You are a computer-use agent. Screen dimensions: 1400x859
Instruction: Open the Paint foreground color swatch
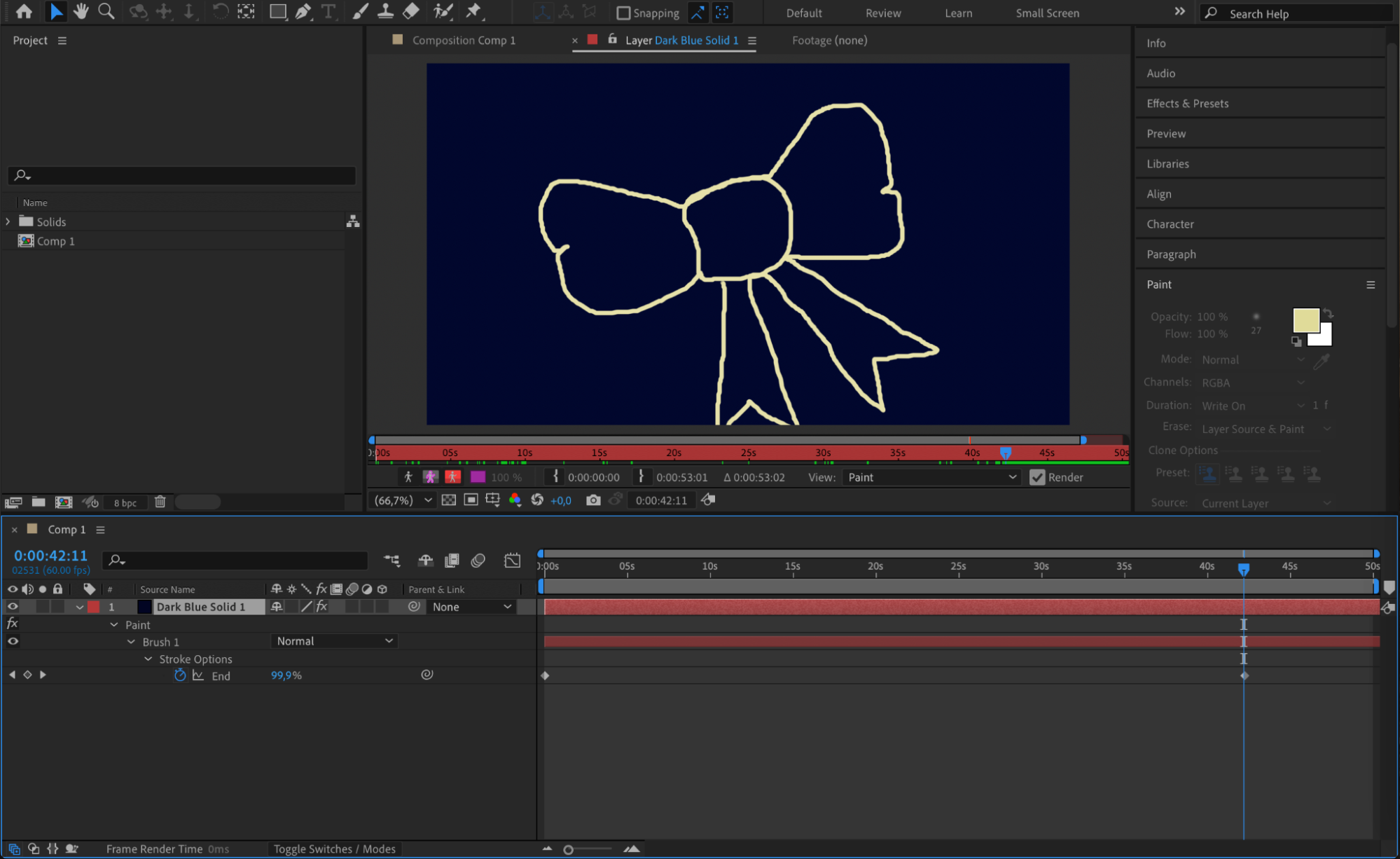[x=1305, y=320]
